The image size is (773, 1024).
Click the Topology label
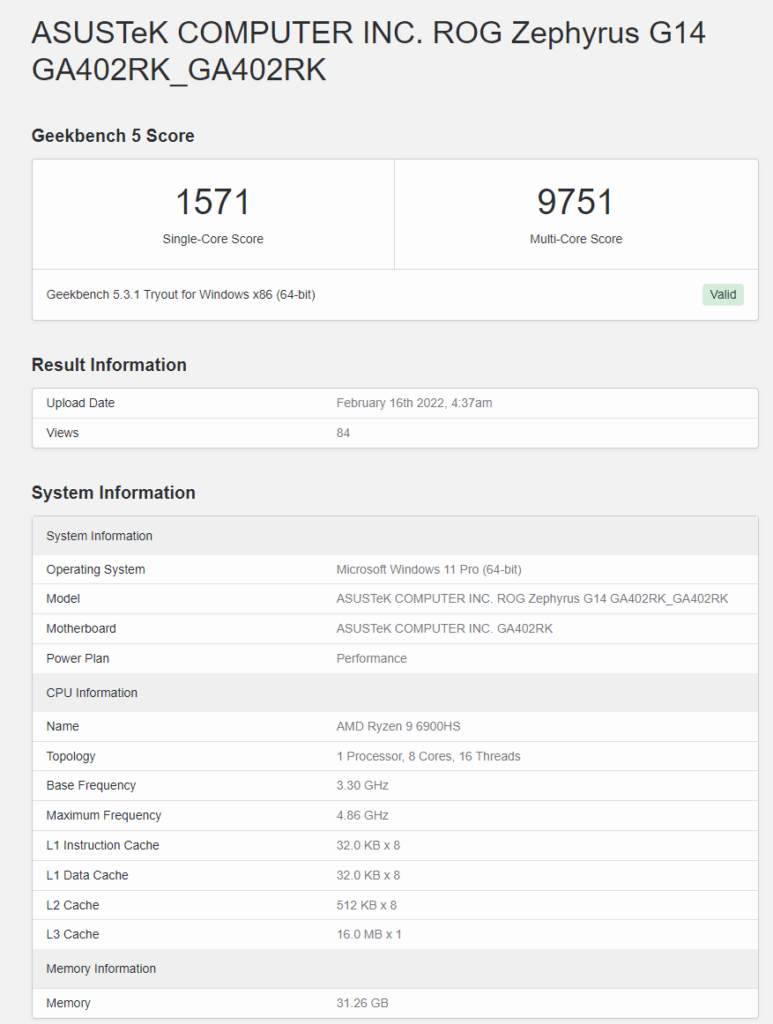pyautogui.click(x=71, y=756)
